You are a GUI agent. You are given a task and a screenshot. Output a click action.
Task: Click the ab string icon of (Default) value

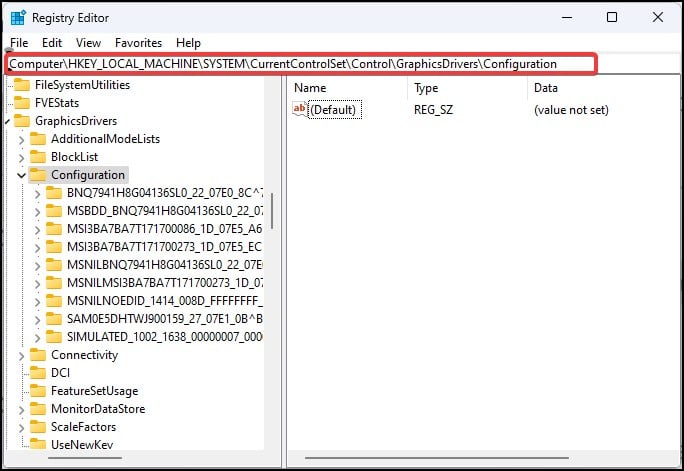pos(300,109)
